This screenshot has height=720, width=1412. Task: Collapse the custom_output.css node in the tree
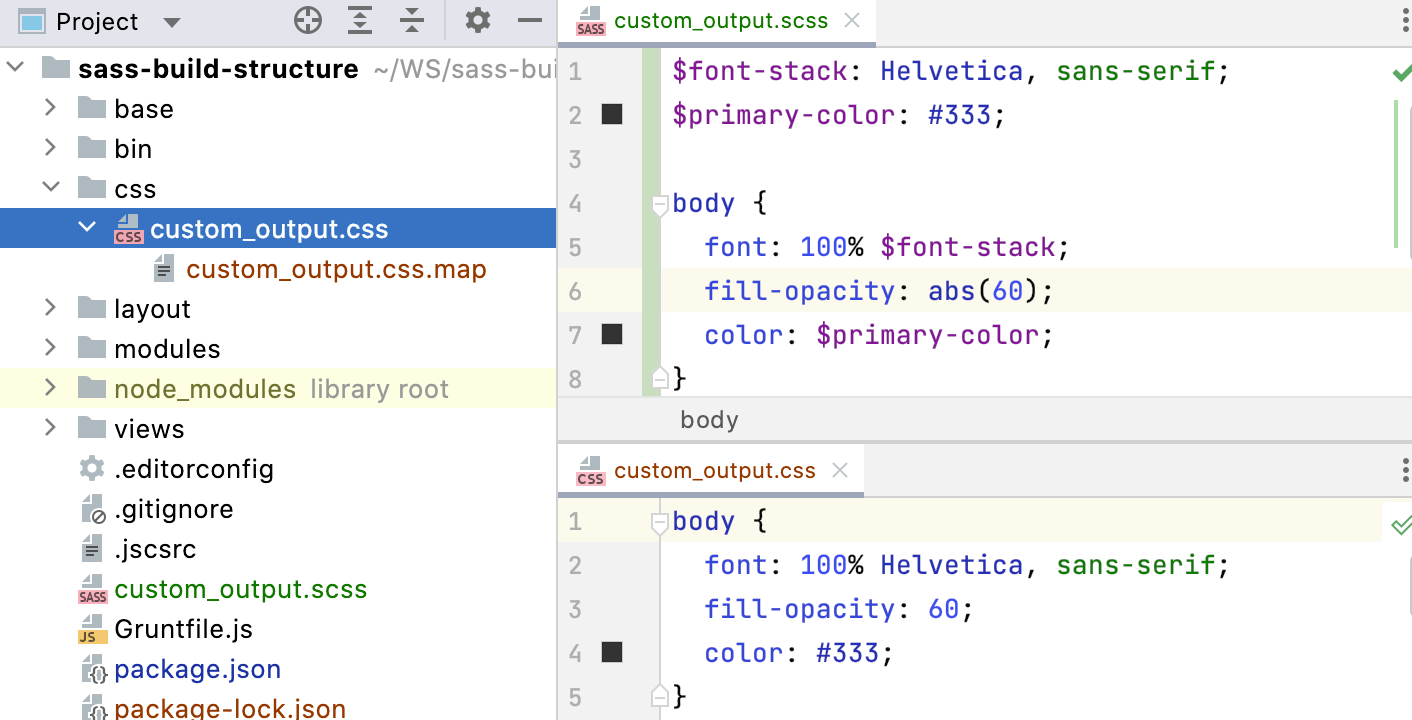86,228
